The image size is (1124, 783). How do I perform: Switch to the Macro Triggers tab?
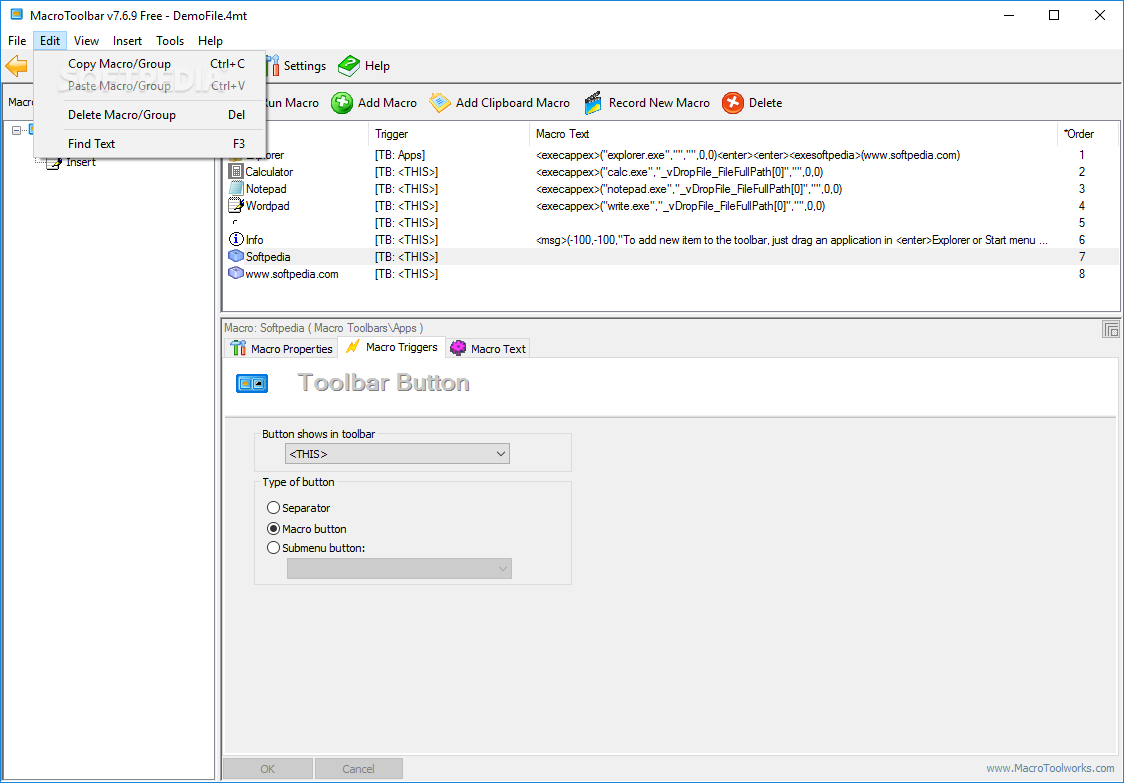391,347
